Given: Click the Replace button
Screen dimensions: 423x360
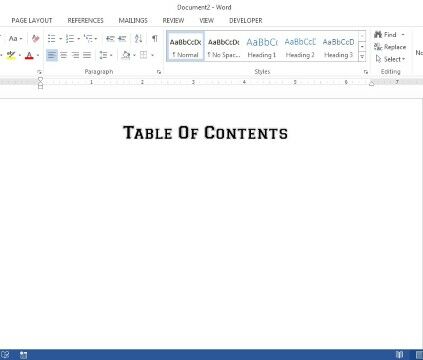Looking at the screenshot, I should click(390, 47).
